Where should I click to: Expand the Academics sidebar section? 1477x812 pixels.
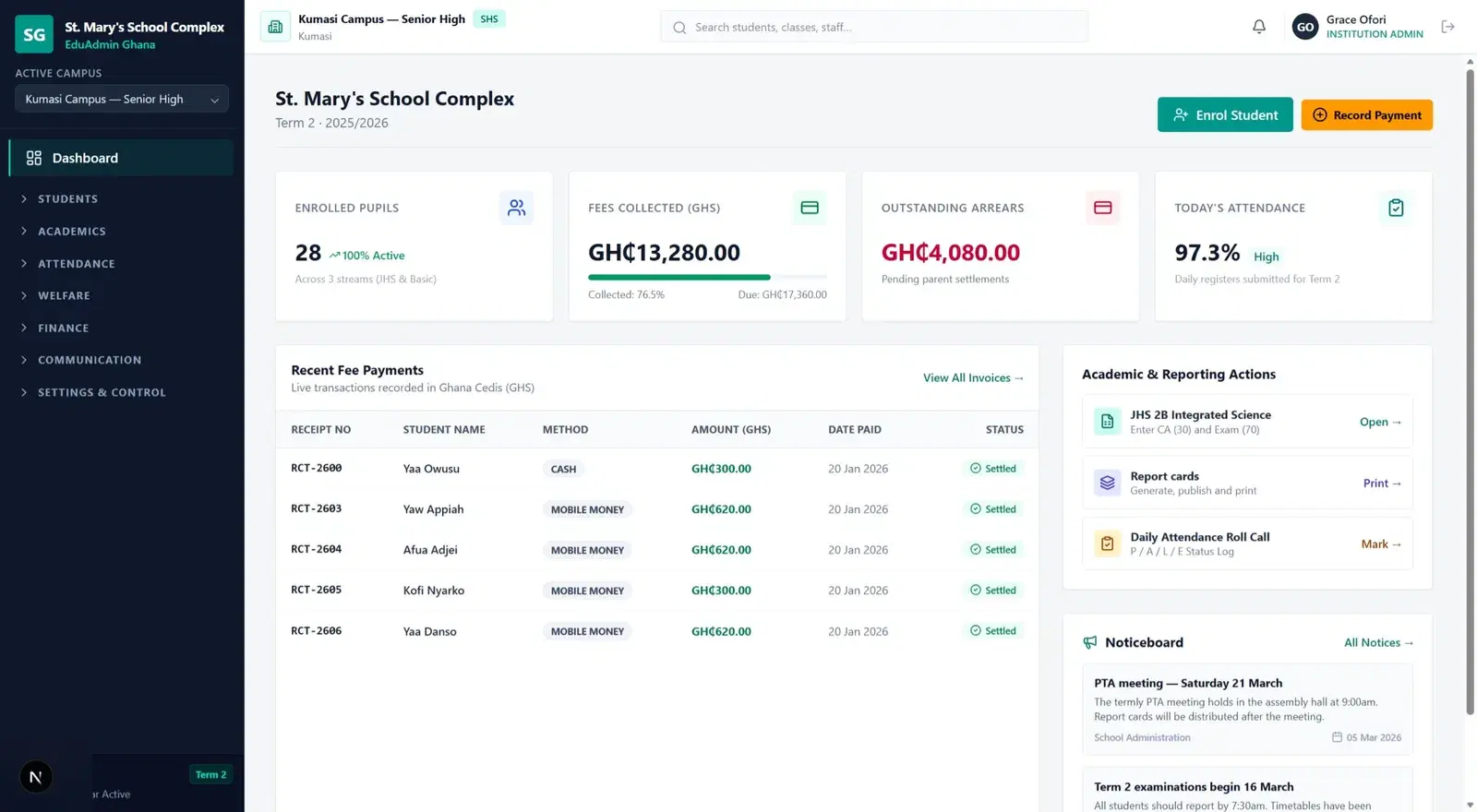[121, 232]
